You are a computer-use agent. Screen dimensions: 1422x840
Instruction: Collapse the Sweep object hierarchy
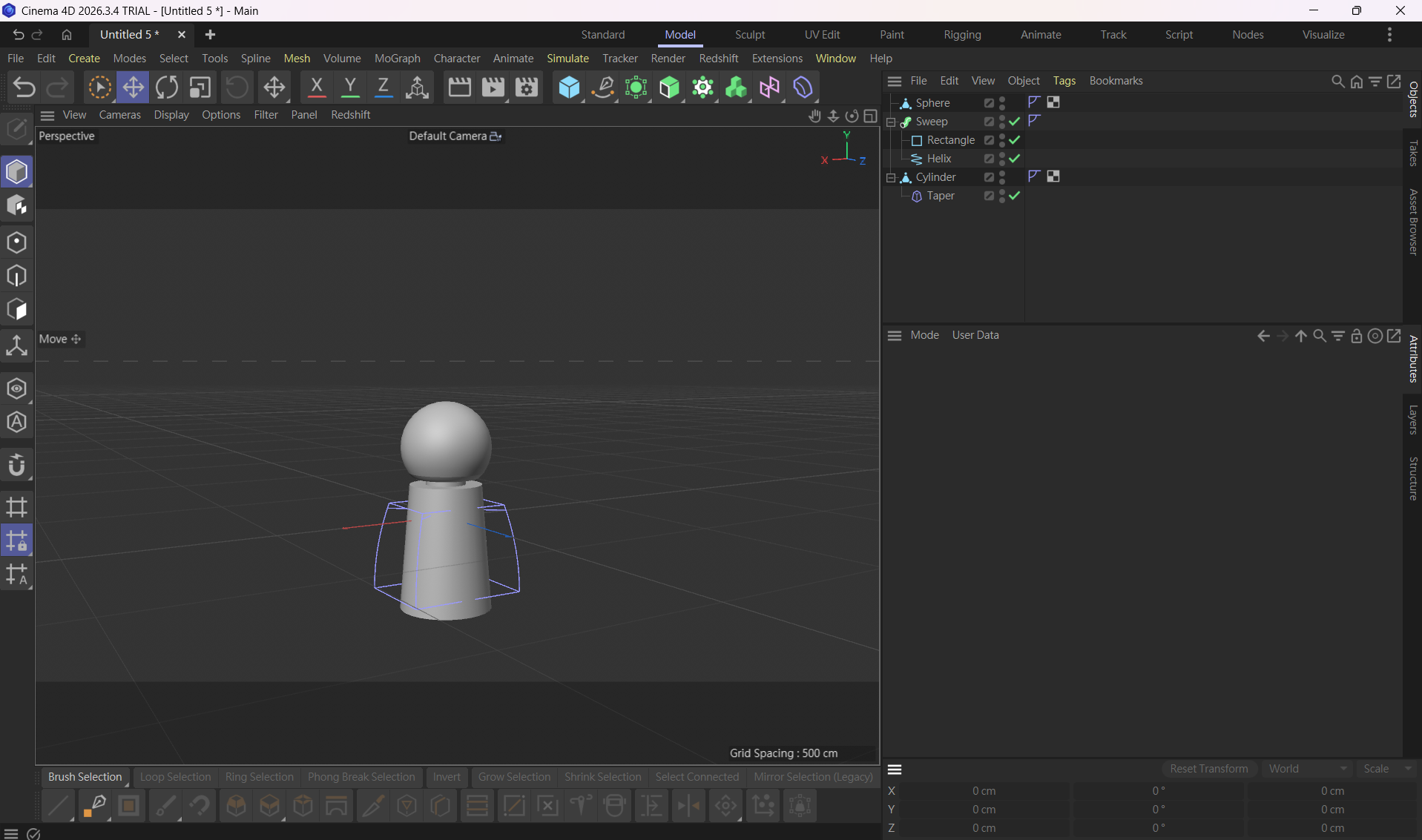pyautogui.click(x=891, y=122)
